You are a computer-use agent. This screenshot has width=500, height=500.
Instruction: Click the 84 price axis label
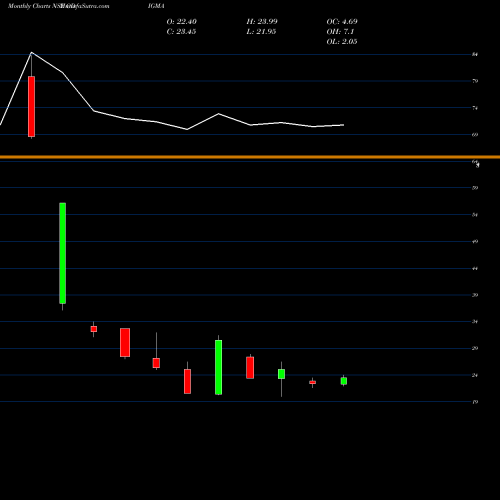pos(475,54)
